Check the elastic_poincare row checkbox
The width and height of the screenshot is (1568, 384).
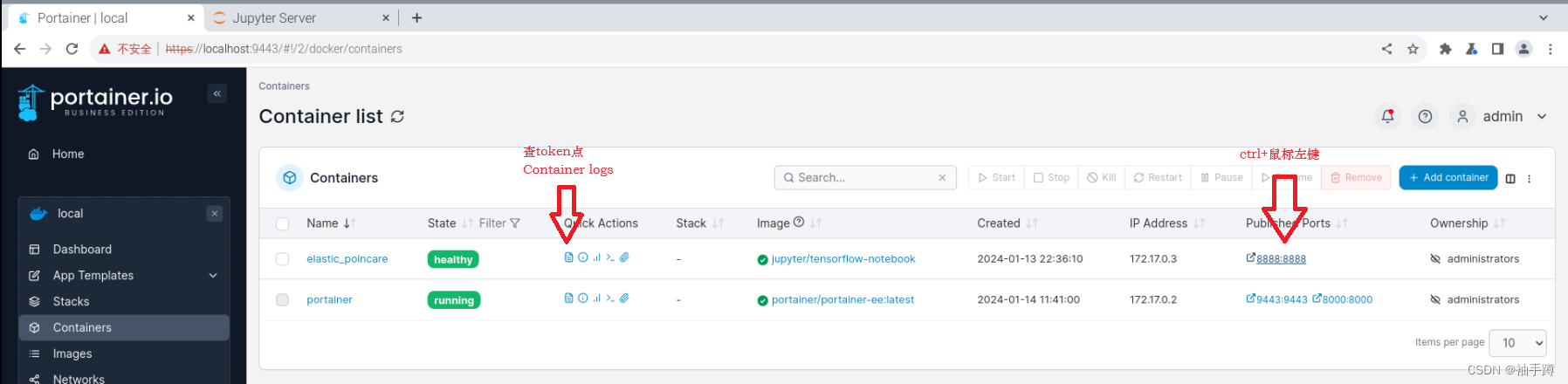click(x=282, y=259)
